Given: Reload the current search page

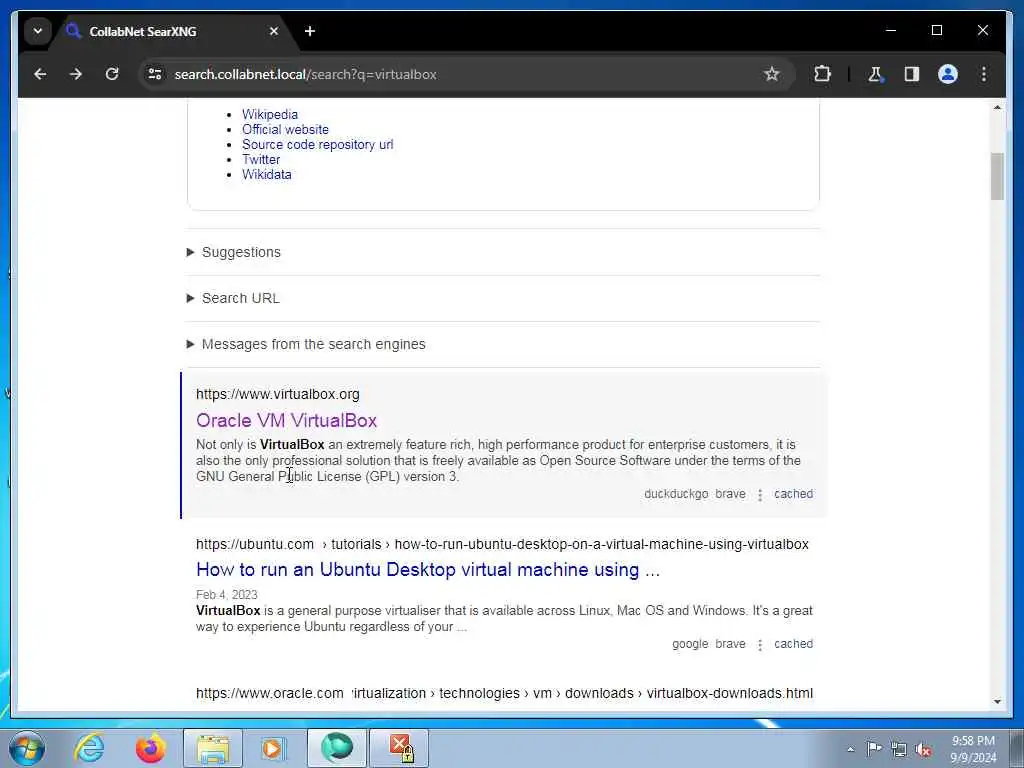Looking at the screenshot, I should click(112, 74).
